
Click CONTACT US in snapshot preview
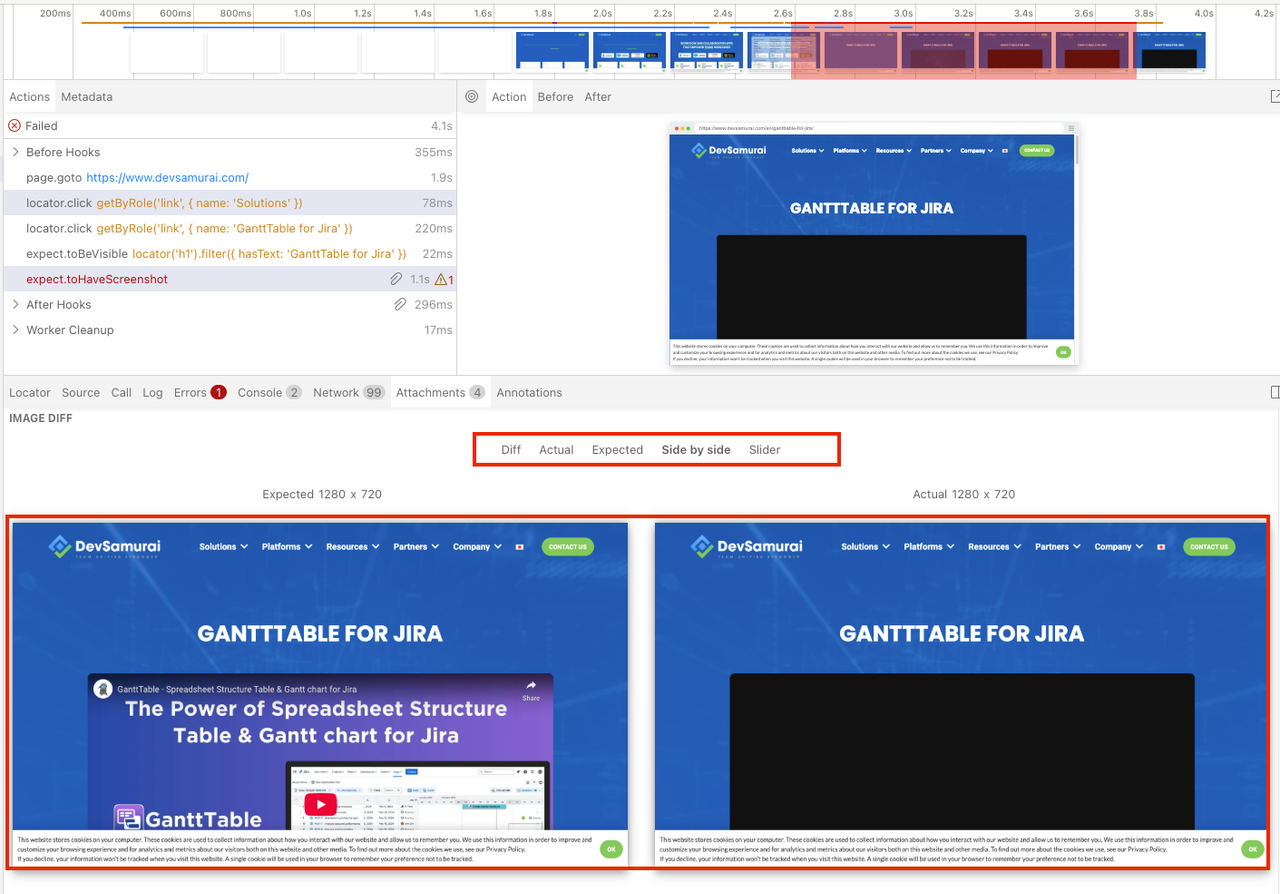click(1036, 151)
